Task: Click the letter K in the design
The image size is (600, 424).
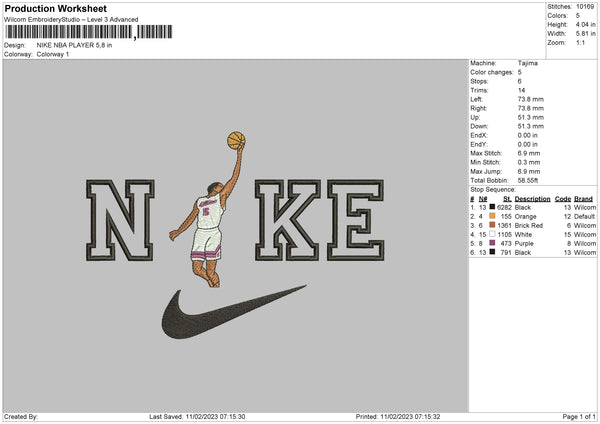Action: click(x=288, y=220)
